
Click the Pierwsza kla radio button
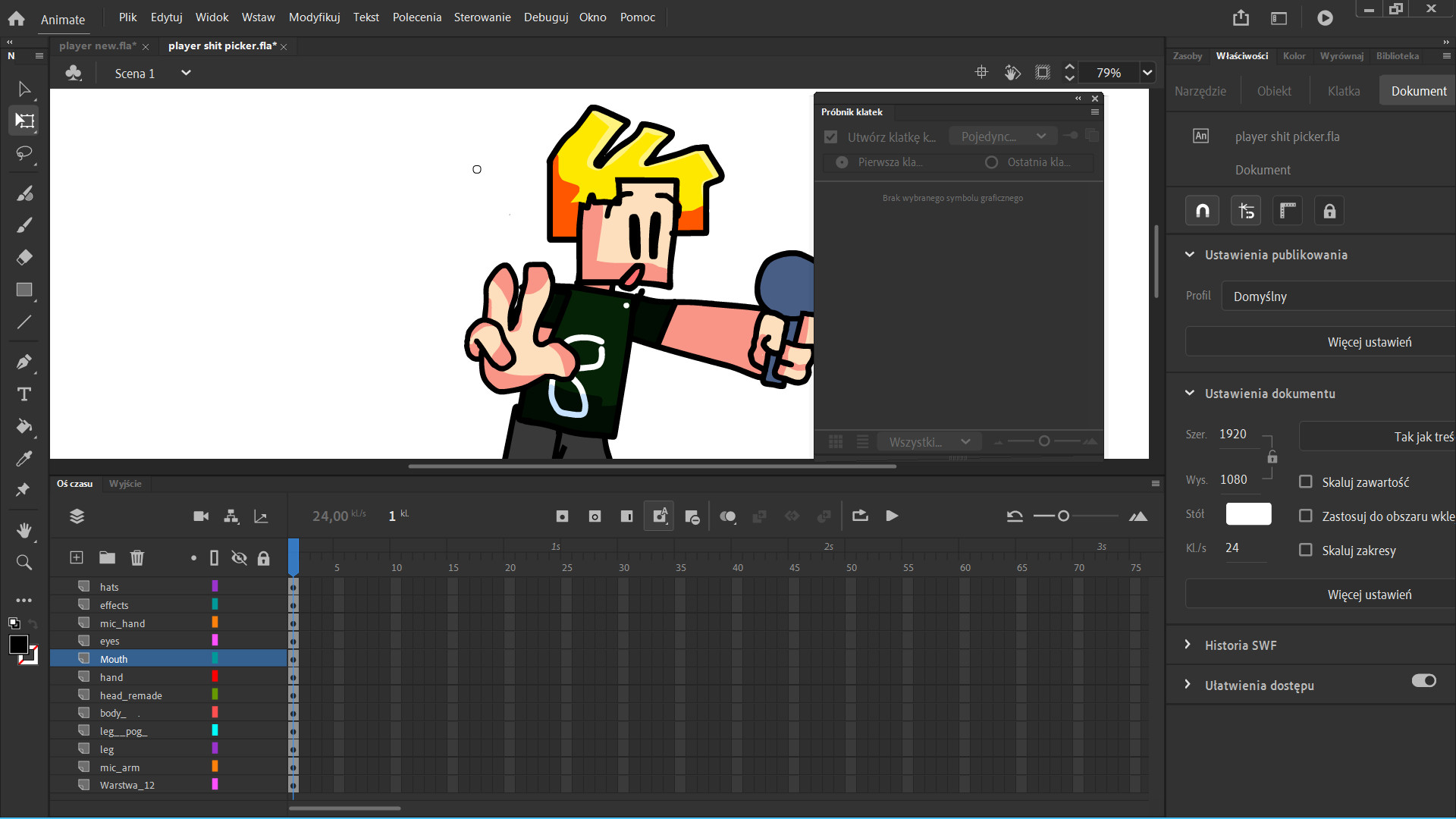pyautogui.click(x=841, y=162)
